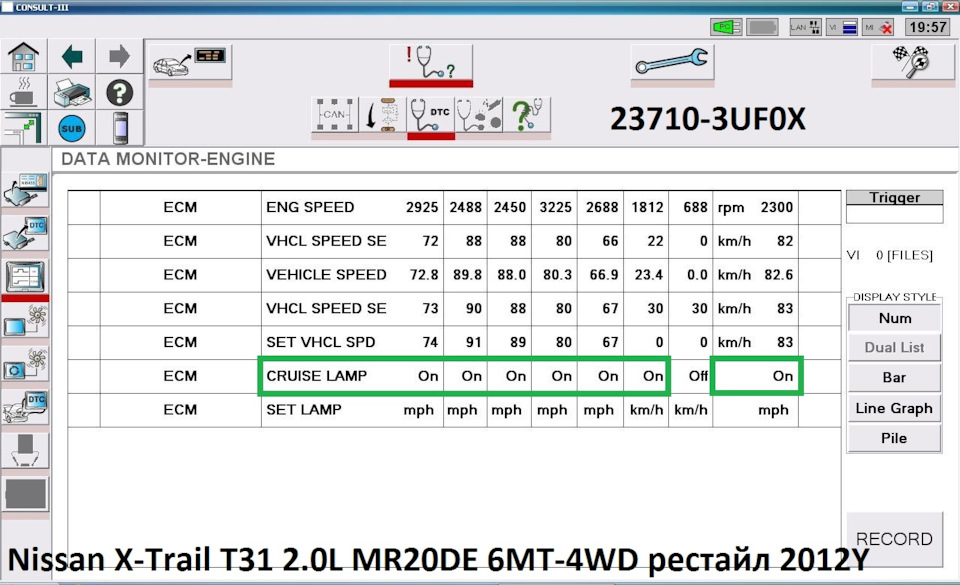Image resolution: width=960 pixels, height=585 pixels.
Task: Click the handheld device icon
Action: 121,128
